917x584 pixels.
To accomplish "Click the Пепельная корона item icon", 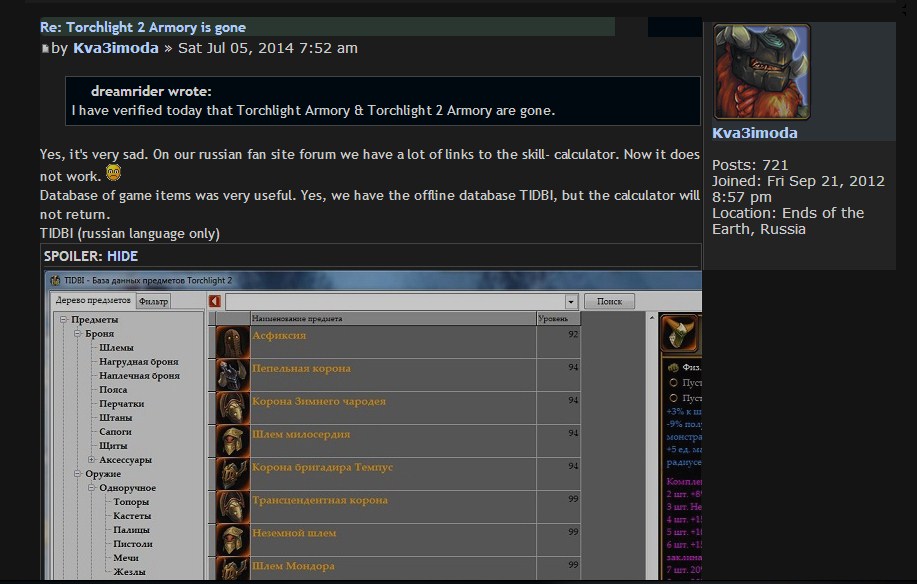I will 233,375.
